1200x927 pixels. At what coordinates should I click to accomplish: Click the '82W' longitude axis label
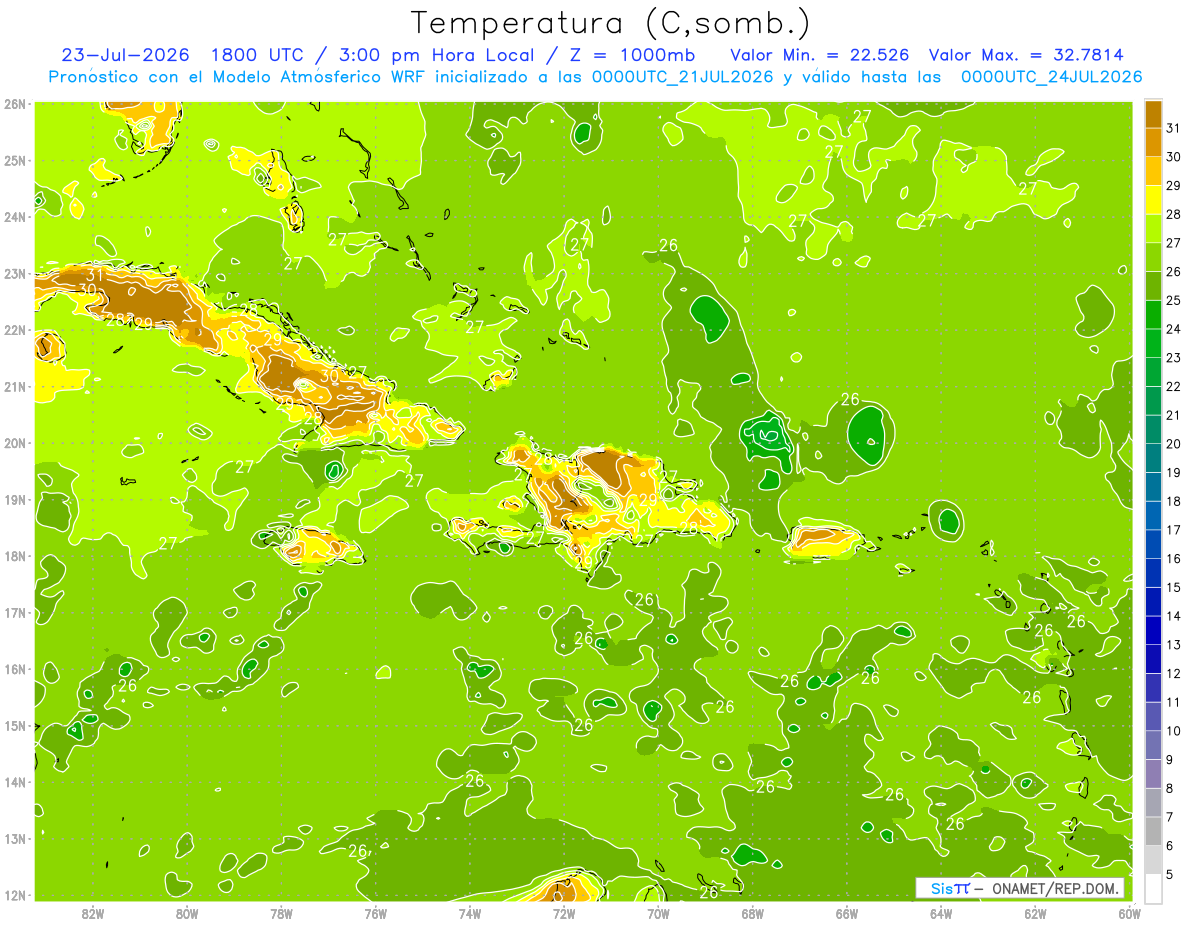point(93,913)
